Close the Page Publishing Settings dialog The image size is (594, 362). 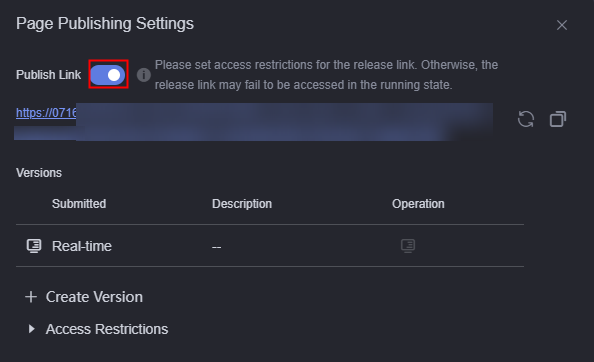point(562,25)
